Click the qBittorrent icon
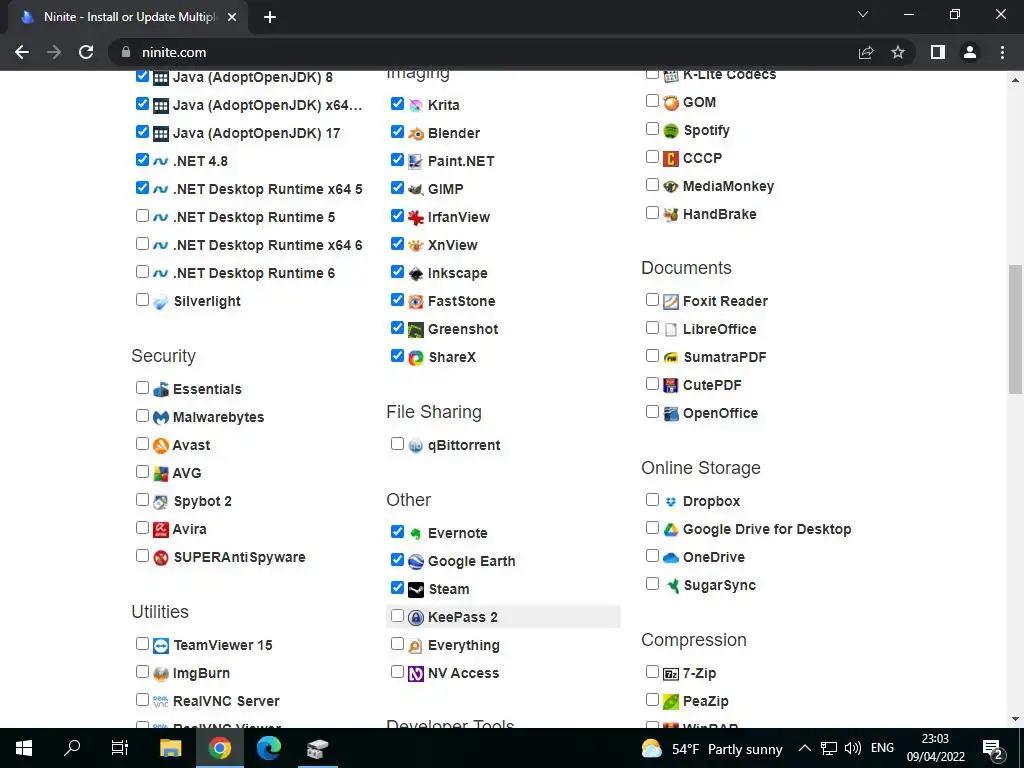Viewport: 1024px width, 768px height. 415,445
